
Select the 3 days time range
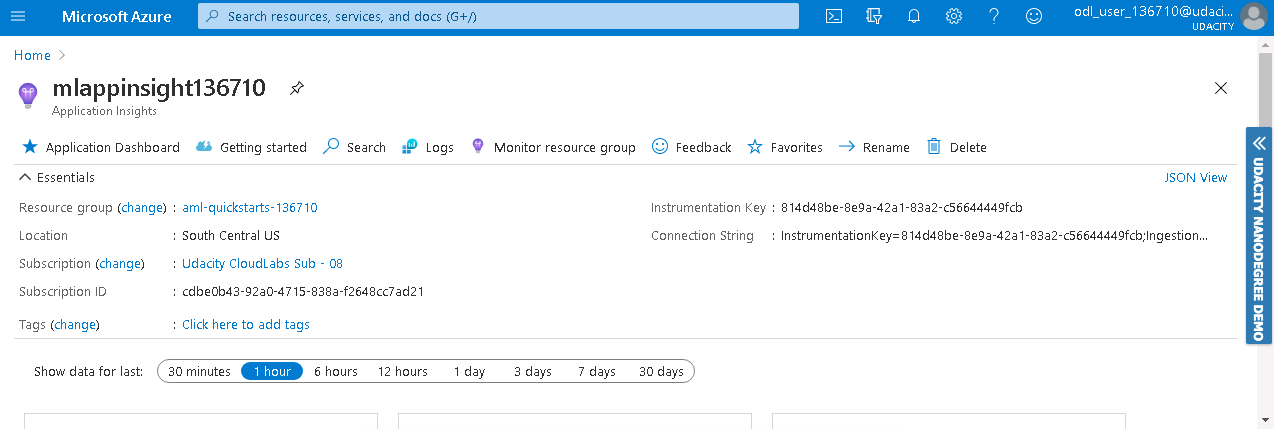pos(533,371)
